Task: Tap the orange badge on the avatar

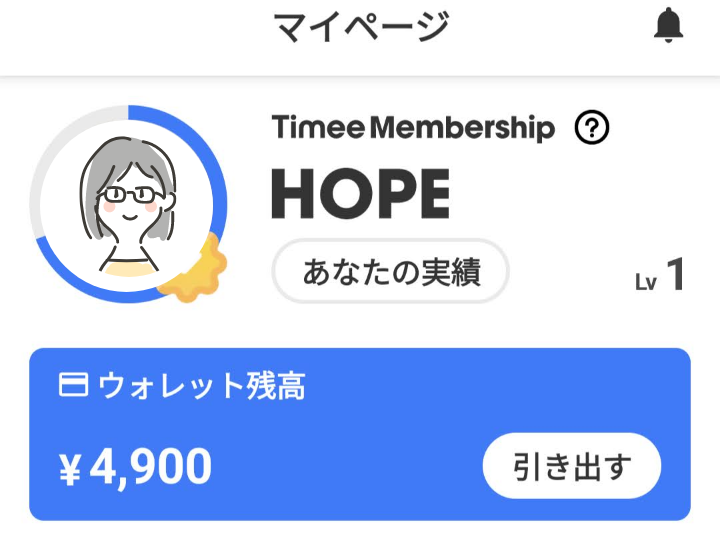Action: click(197, 269)
